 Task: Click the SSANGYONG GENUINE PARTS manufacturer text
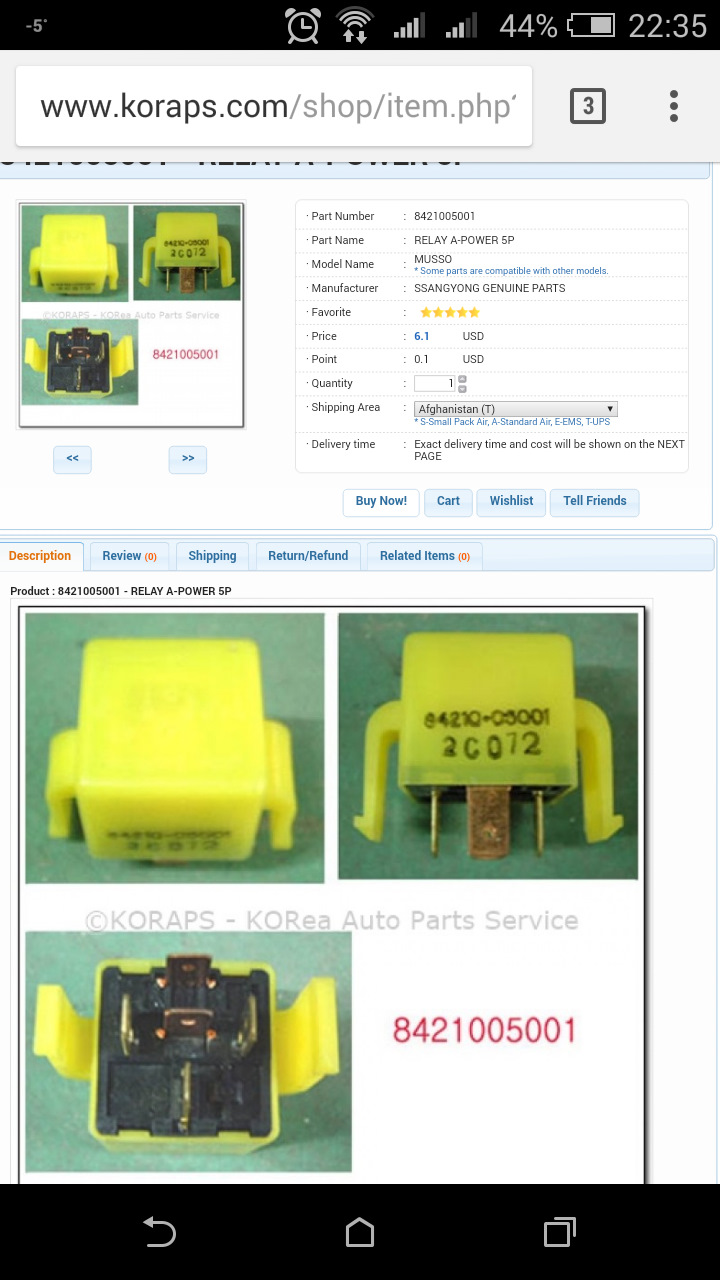[490, 288]
